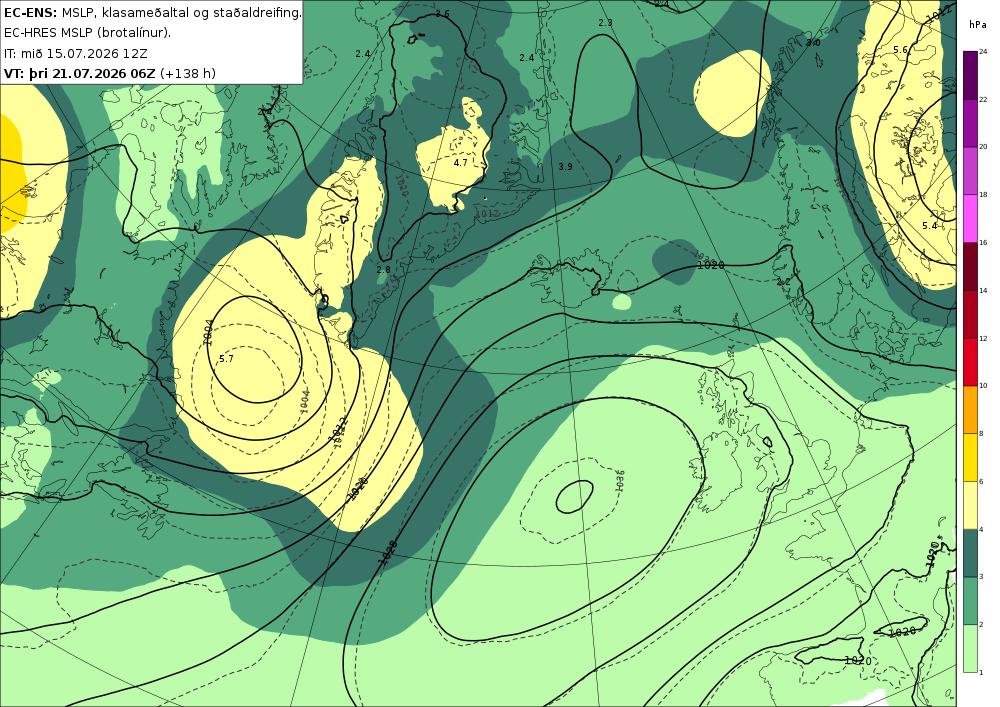
Task: Click the 4.7 spread value over Greenland
Action: click(460, 163)
